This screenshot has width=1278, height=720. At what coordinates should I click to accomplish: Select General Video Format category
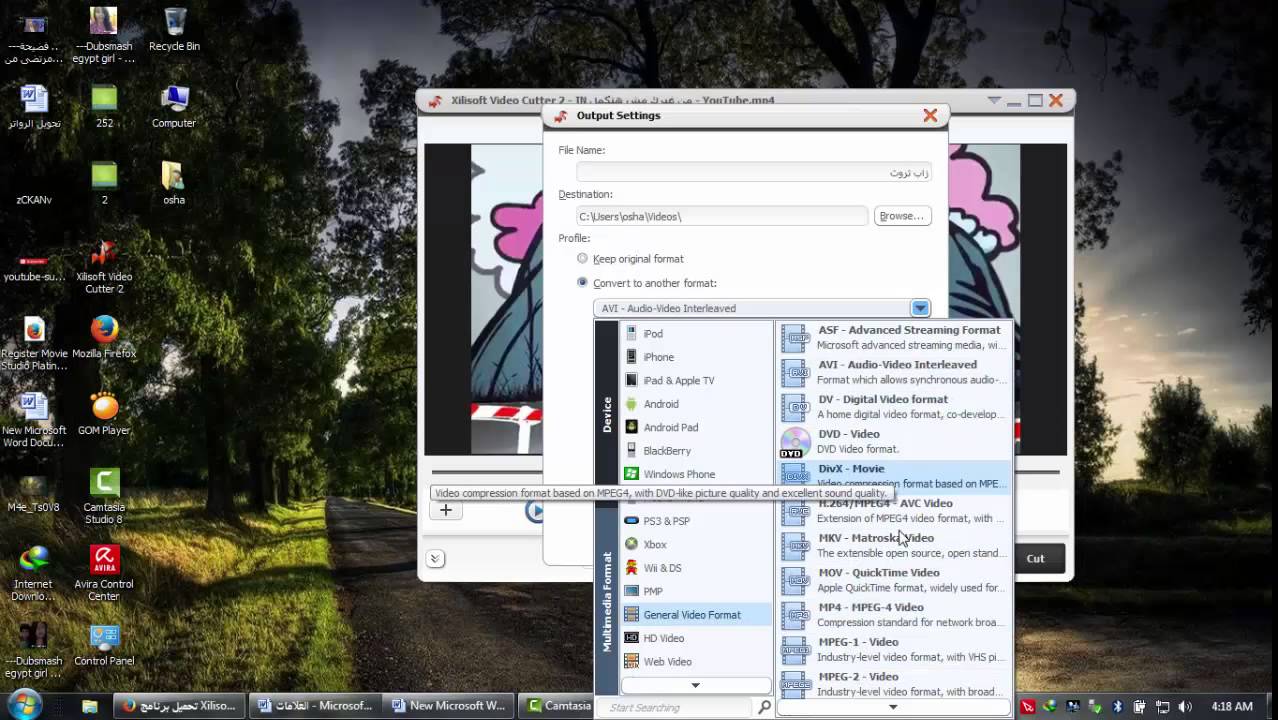696,615
